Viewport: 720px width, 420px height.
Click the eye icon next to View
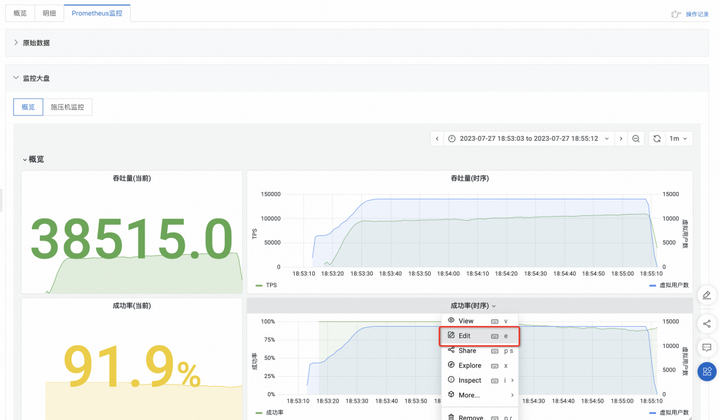pyautogui.click(x=451, y=320)
